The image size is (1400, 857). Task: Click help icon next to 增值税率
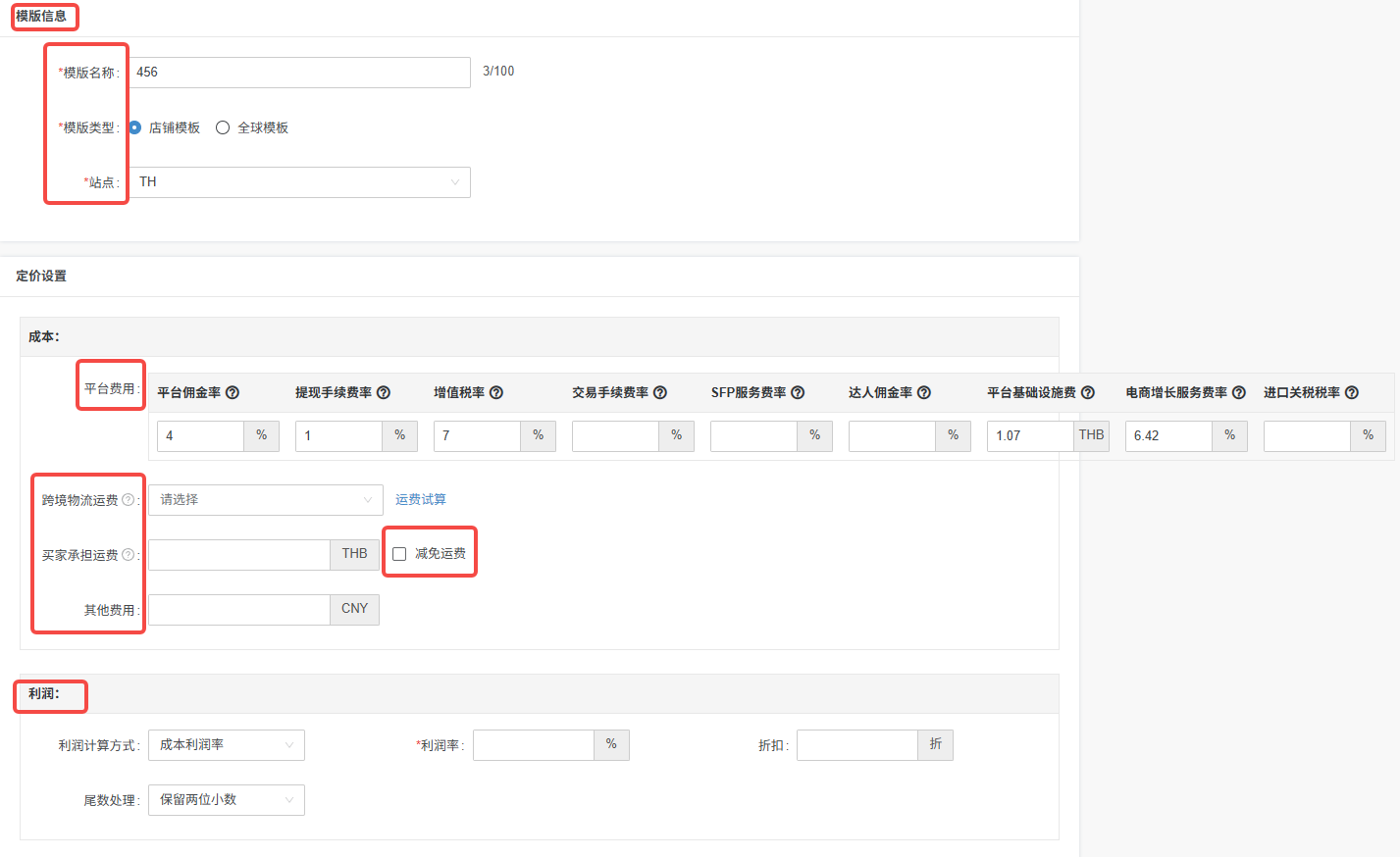coord(496,392)
